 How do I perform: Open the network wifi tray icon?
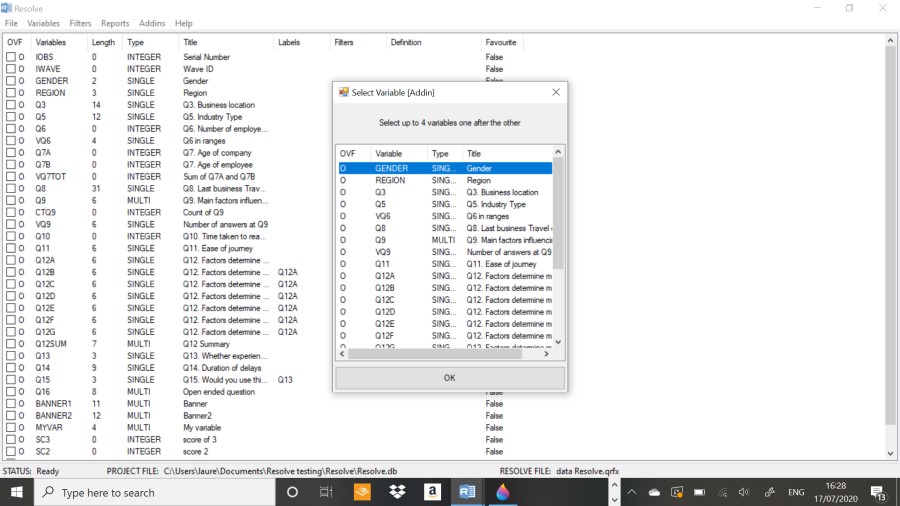tap(722, 492)
